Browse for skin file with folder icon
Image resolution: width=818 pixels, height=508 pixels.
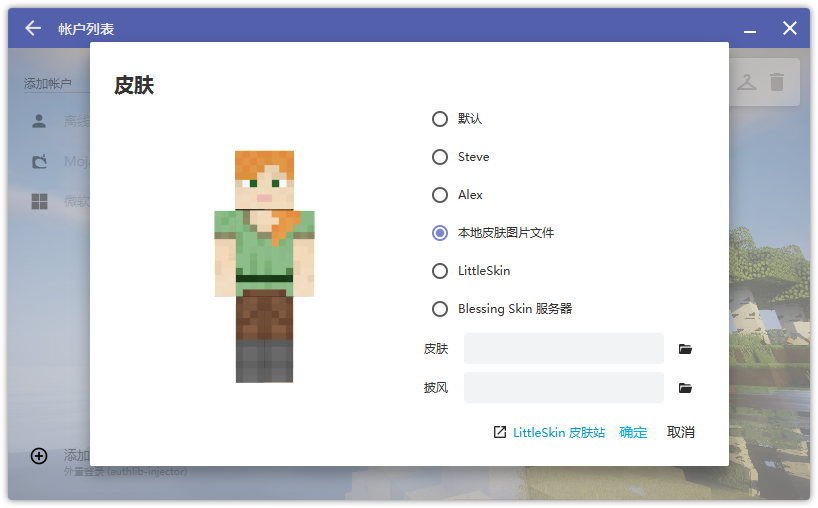tap(685, 349)
